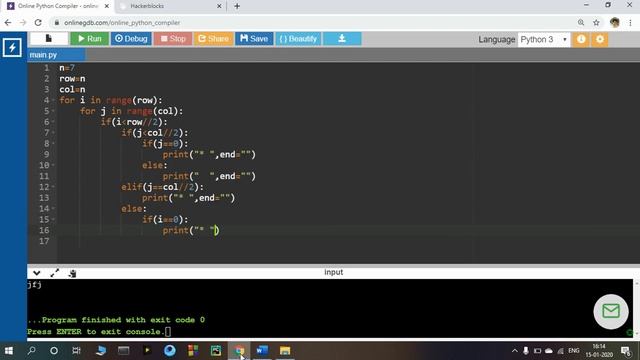Open Word from the taskbar

(262, 351)
